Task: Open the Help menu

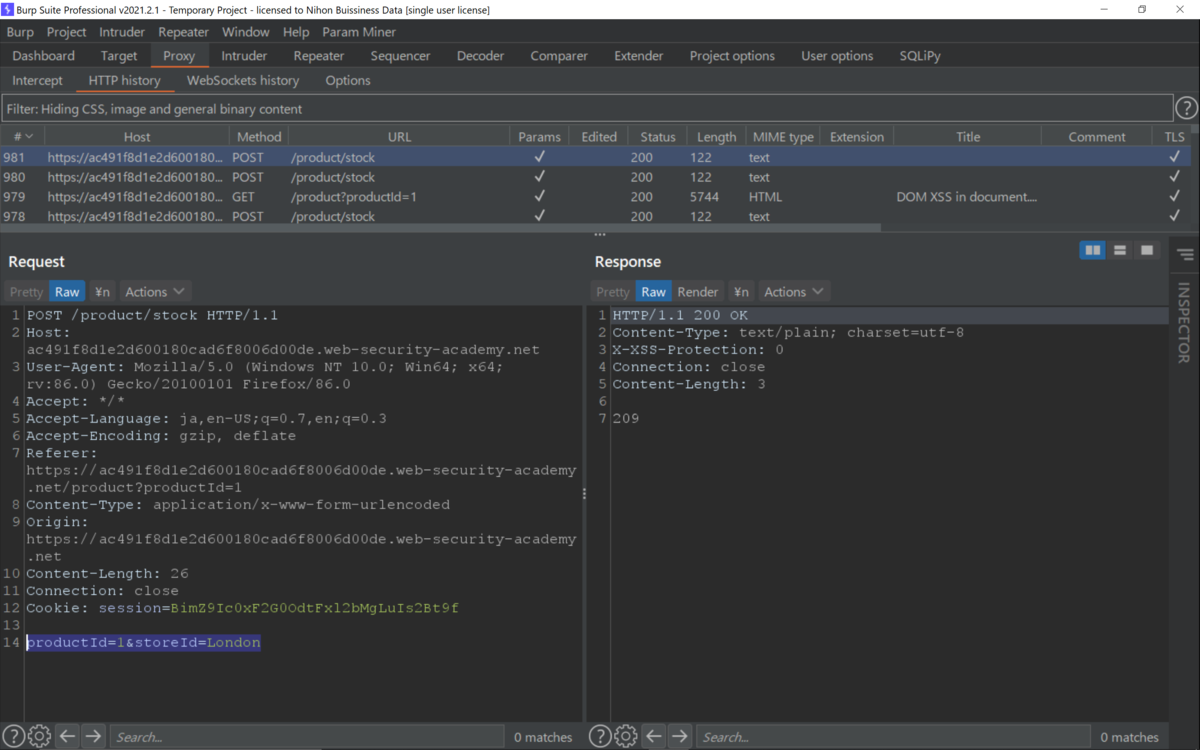Action: [296, 32]
